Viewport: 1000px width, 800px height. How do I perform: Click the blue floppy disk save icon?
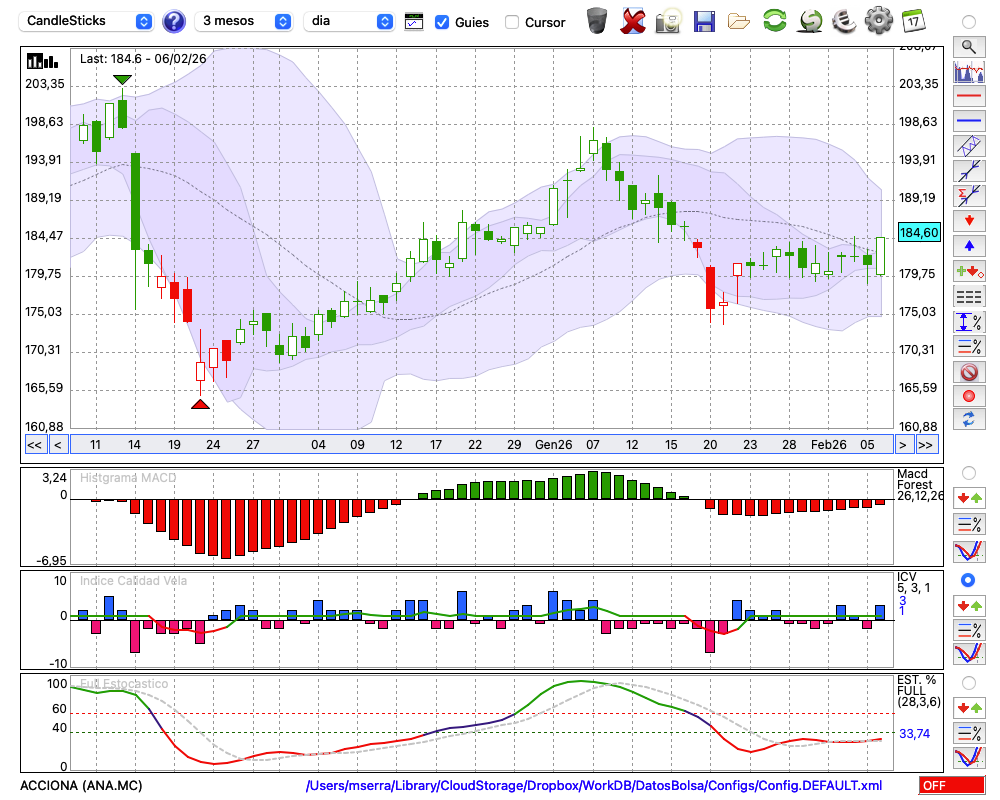(704, 21)
